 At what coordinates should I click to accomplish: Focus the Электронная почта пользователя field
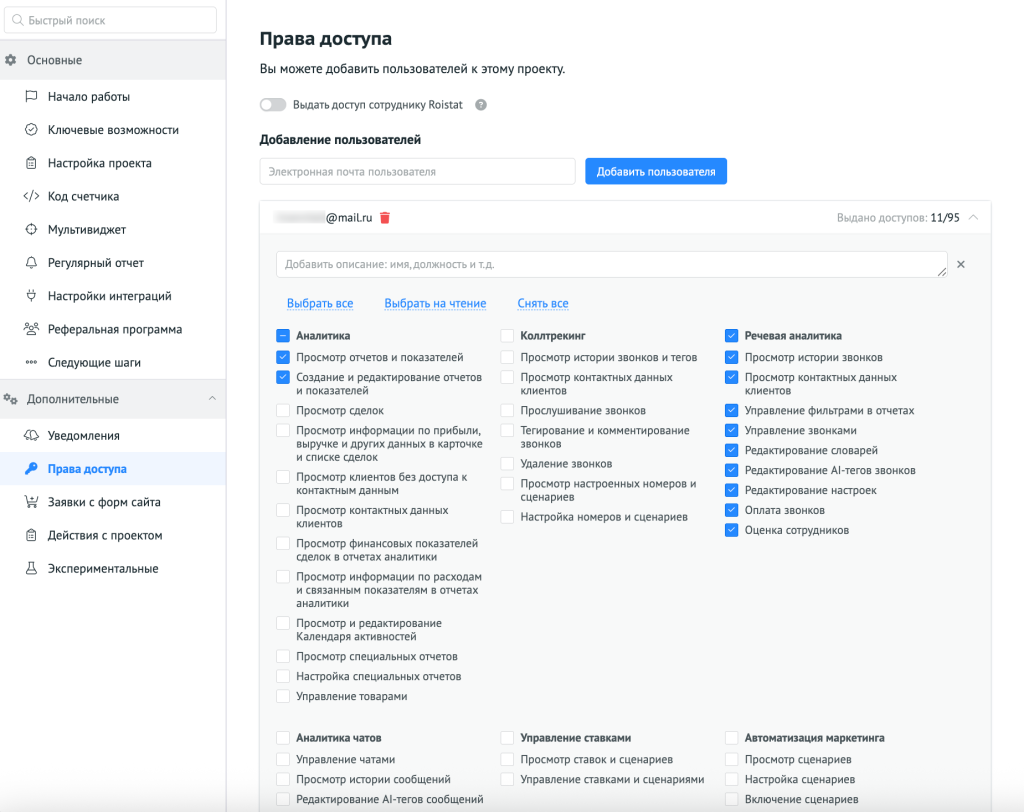tap(417, 171)
